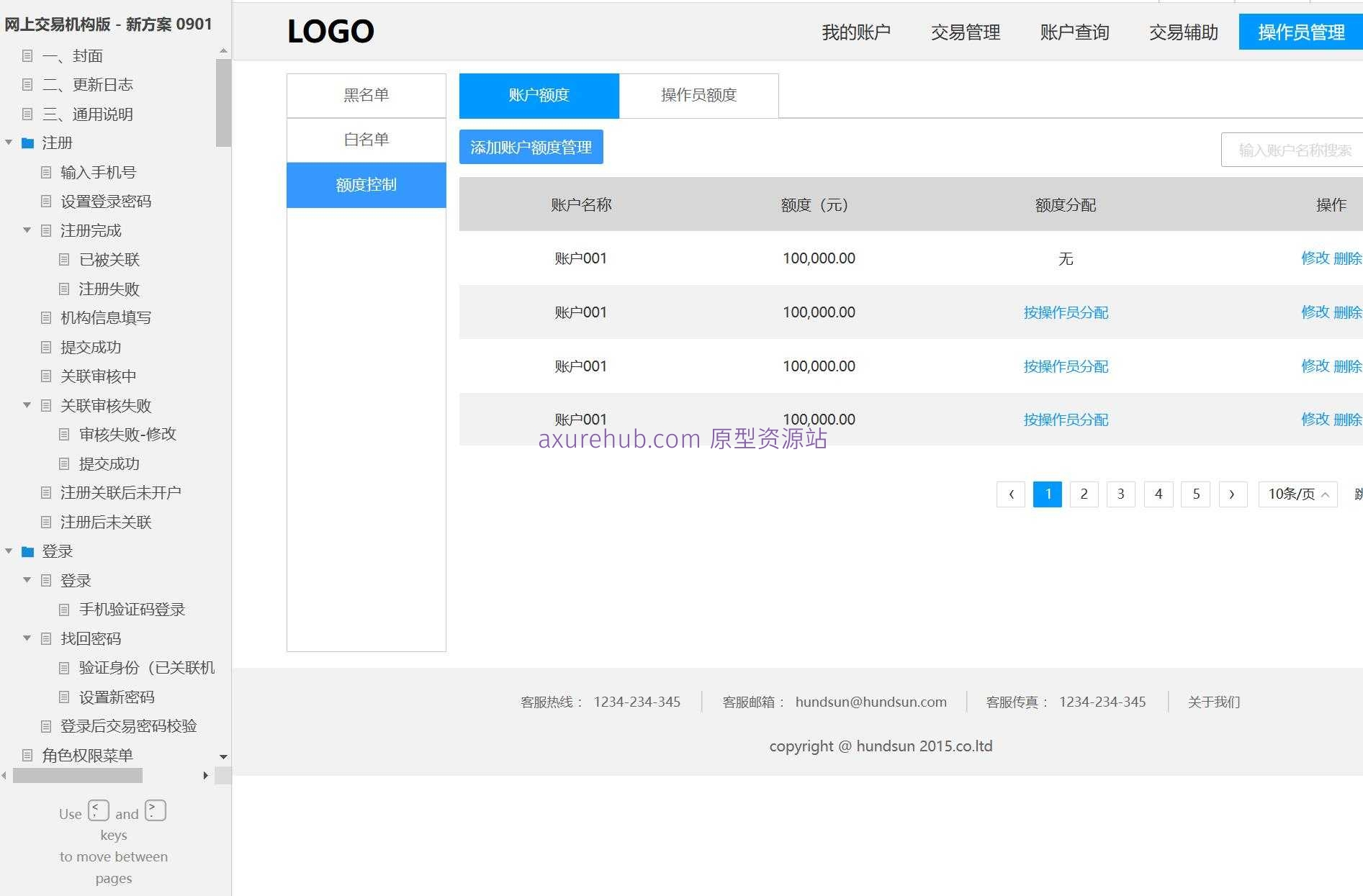Go to previous page with arrow icon
This screenshot has width=1363, height=896.
tap(1011, 494)
